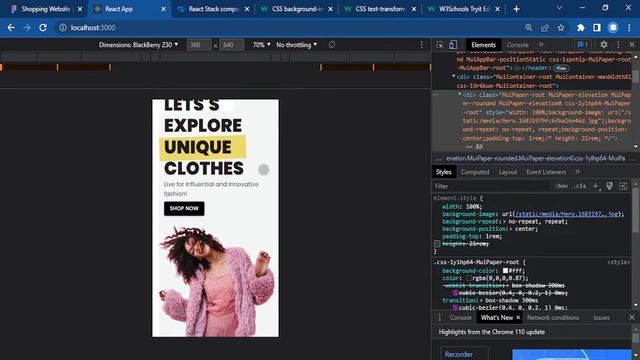
Task: Go back in browser history
Action: point(11,27)
